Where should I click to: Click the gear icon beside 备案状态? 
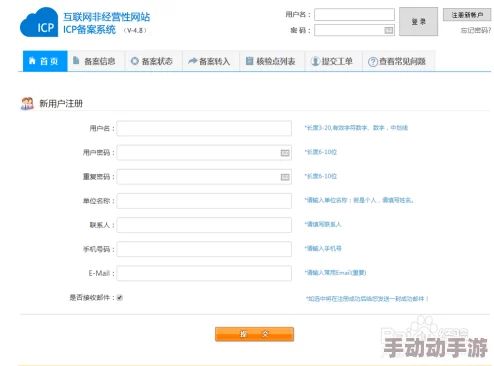point(134,61)
